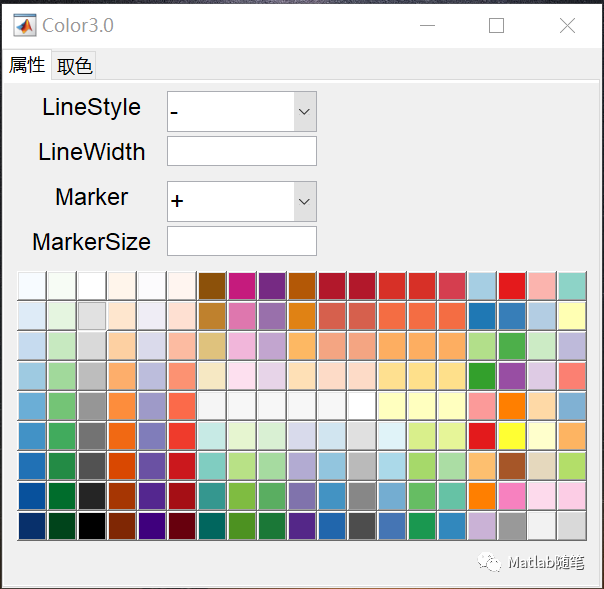
Task: Expand the Marker dropdown list
Action: click(x=305, y=201)
